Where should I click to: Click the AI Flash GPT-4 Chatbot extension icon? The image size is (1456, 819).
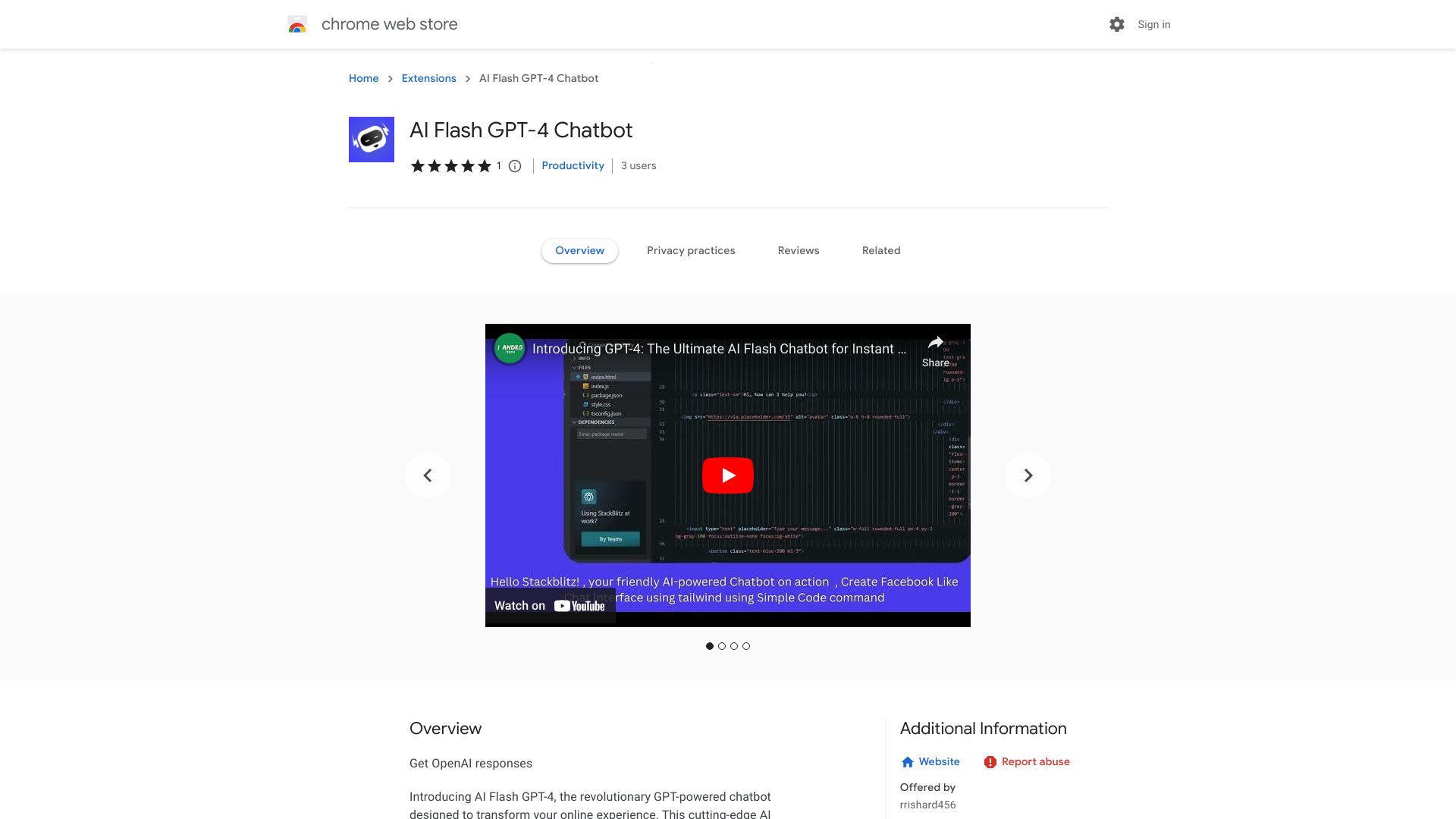click(371, 139)
